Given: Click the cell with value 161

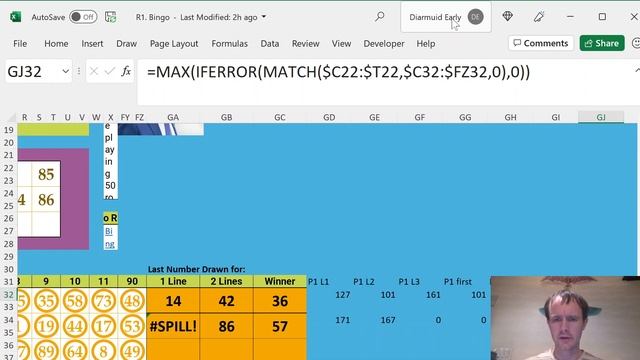Looking at the screenshot, I should click(433, 295).
